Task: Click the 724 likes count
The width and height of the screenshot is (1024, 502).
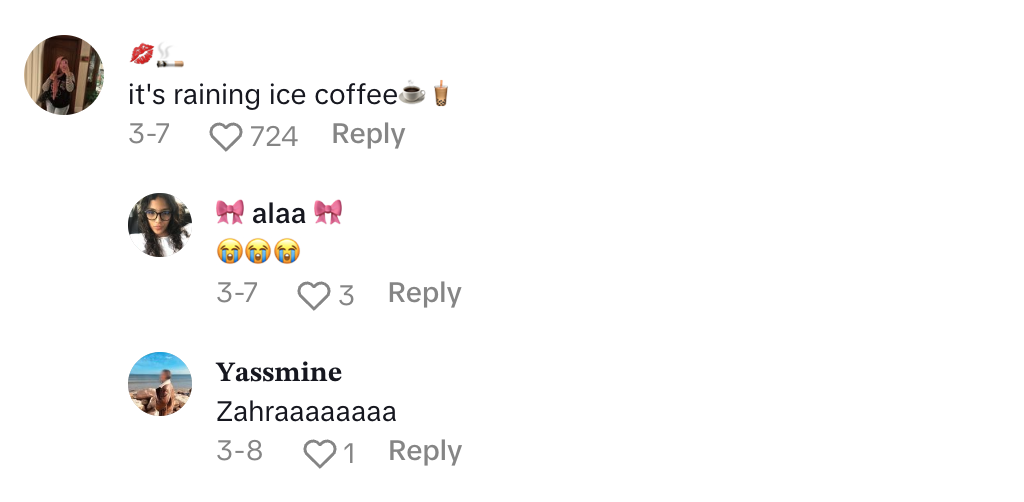Action: tap(274, 136)
